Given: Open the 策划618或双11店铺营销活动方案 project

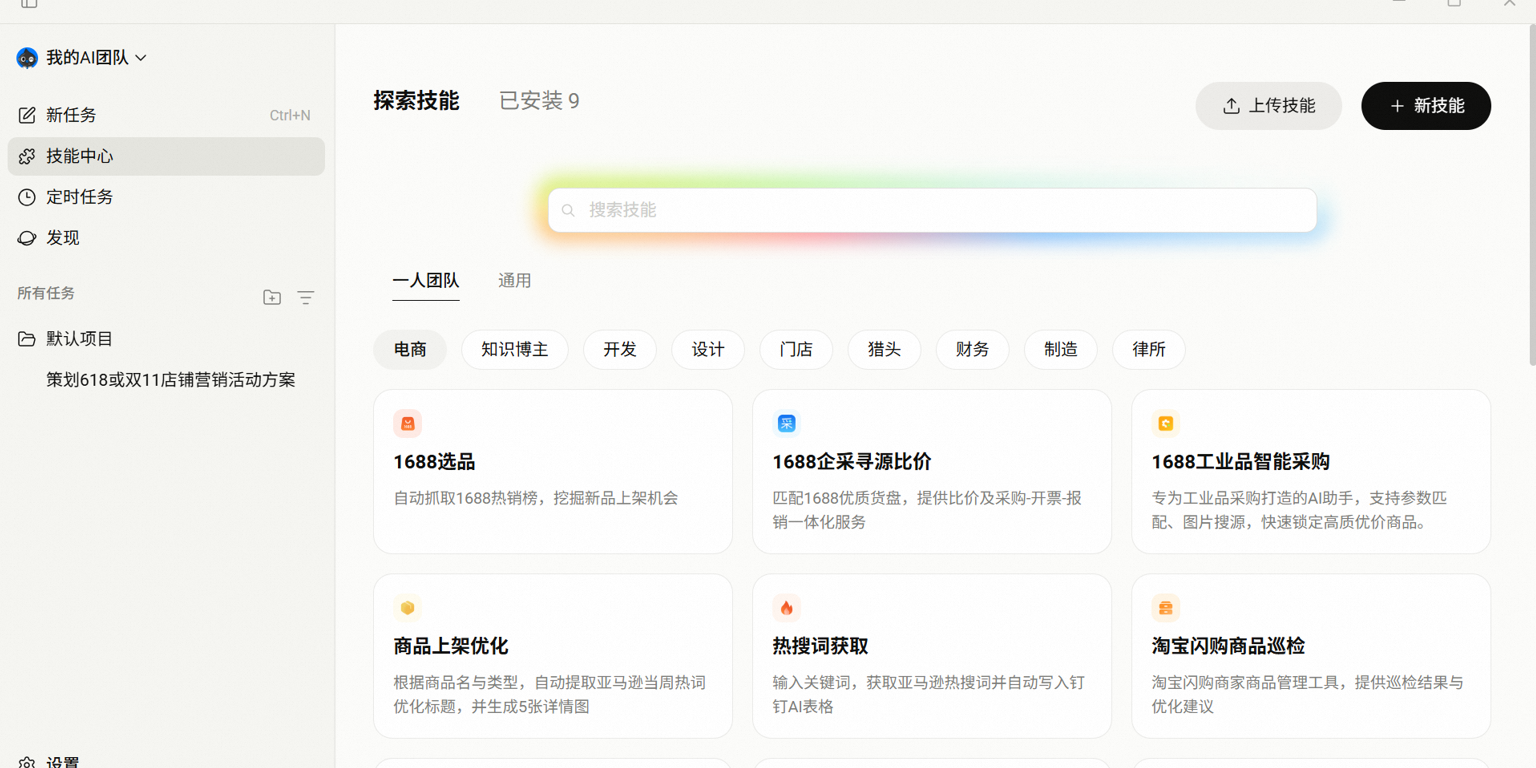Looking at the screenshot, I should pos(170,379).
